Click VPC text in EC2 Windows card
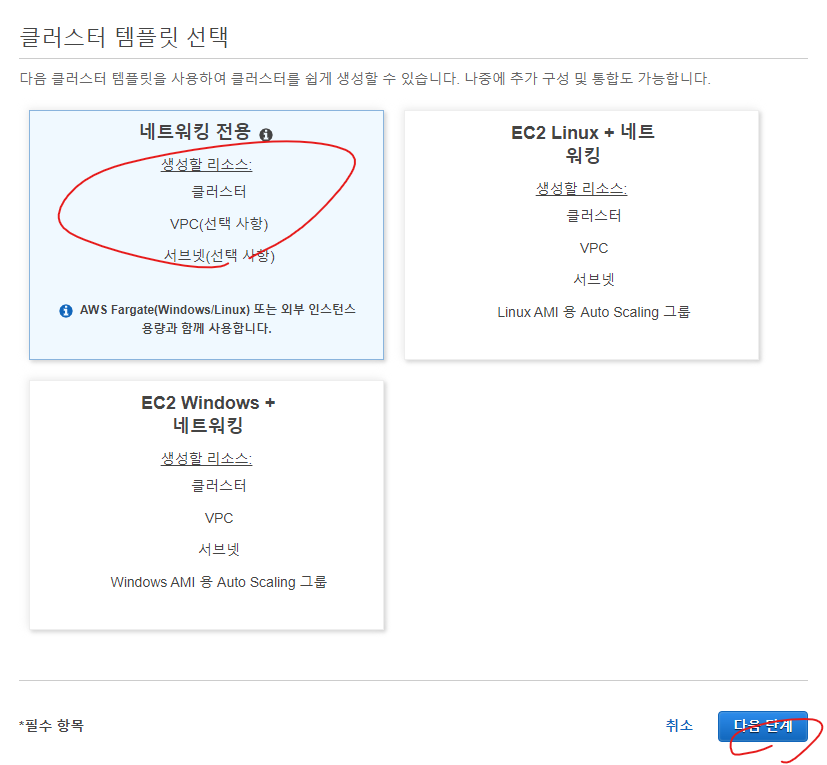827x765 pixels. tap(218, 518)
